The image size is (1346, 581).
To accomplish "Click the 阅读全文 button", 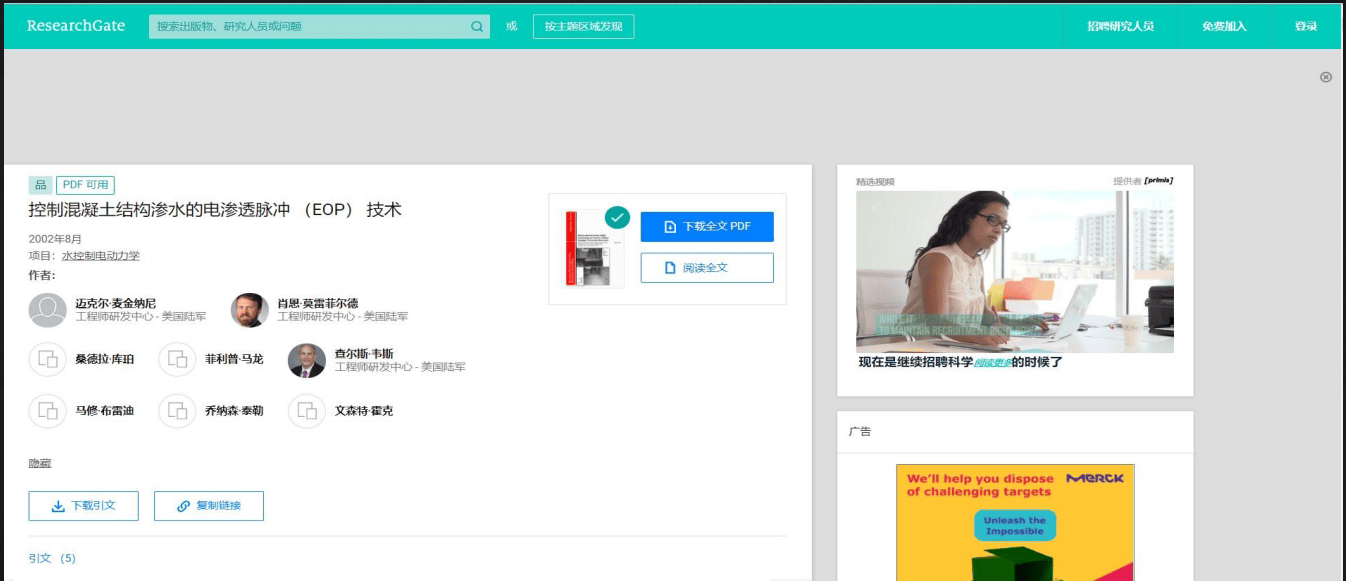I will [x=707, y=268].
